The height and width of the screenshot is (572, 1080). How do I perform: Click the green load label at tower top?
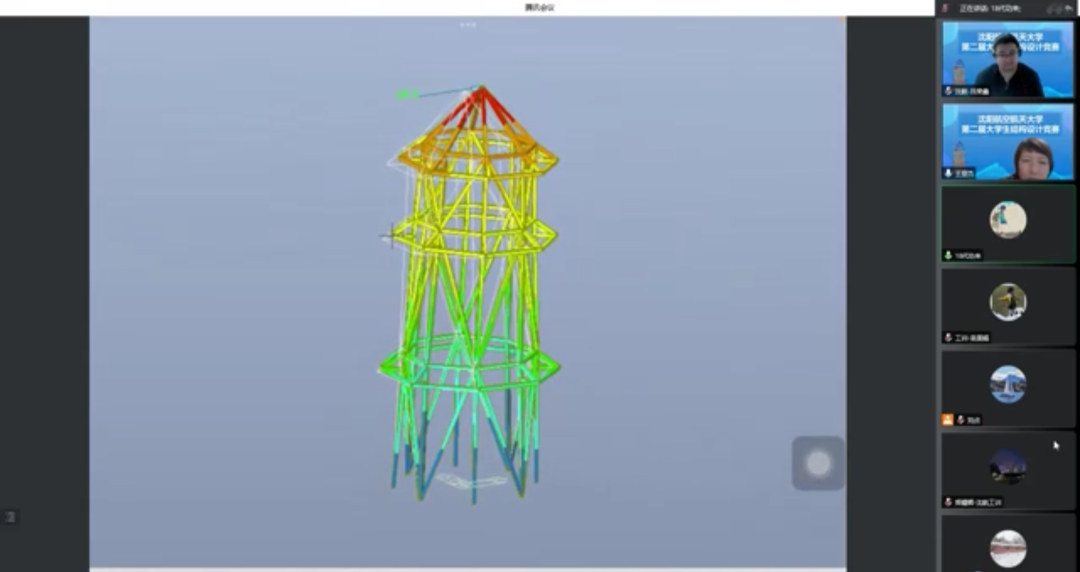point(406,95)
